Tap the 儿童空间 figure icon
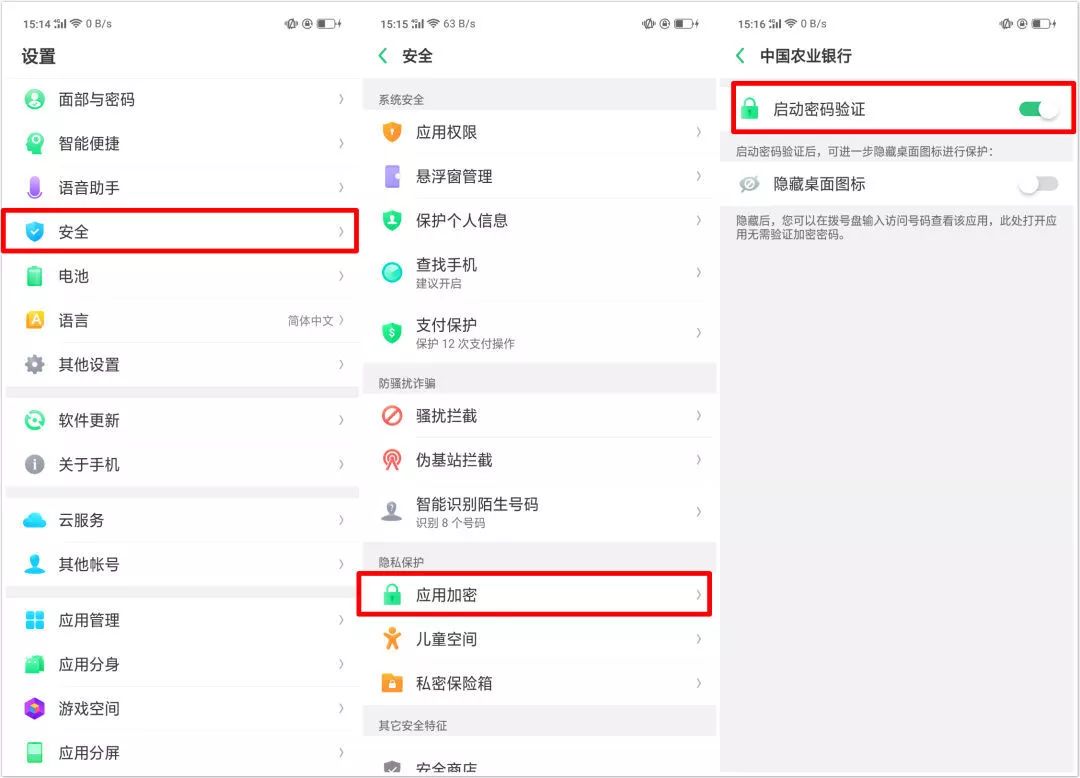Viewport: 1080px width, 778px height. 392,639
